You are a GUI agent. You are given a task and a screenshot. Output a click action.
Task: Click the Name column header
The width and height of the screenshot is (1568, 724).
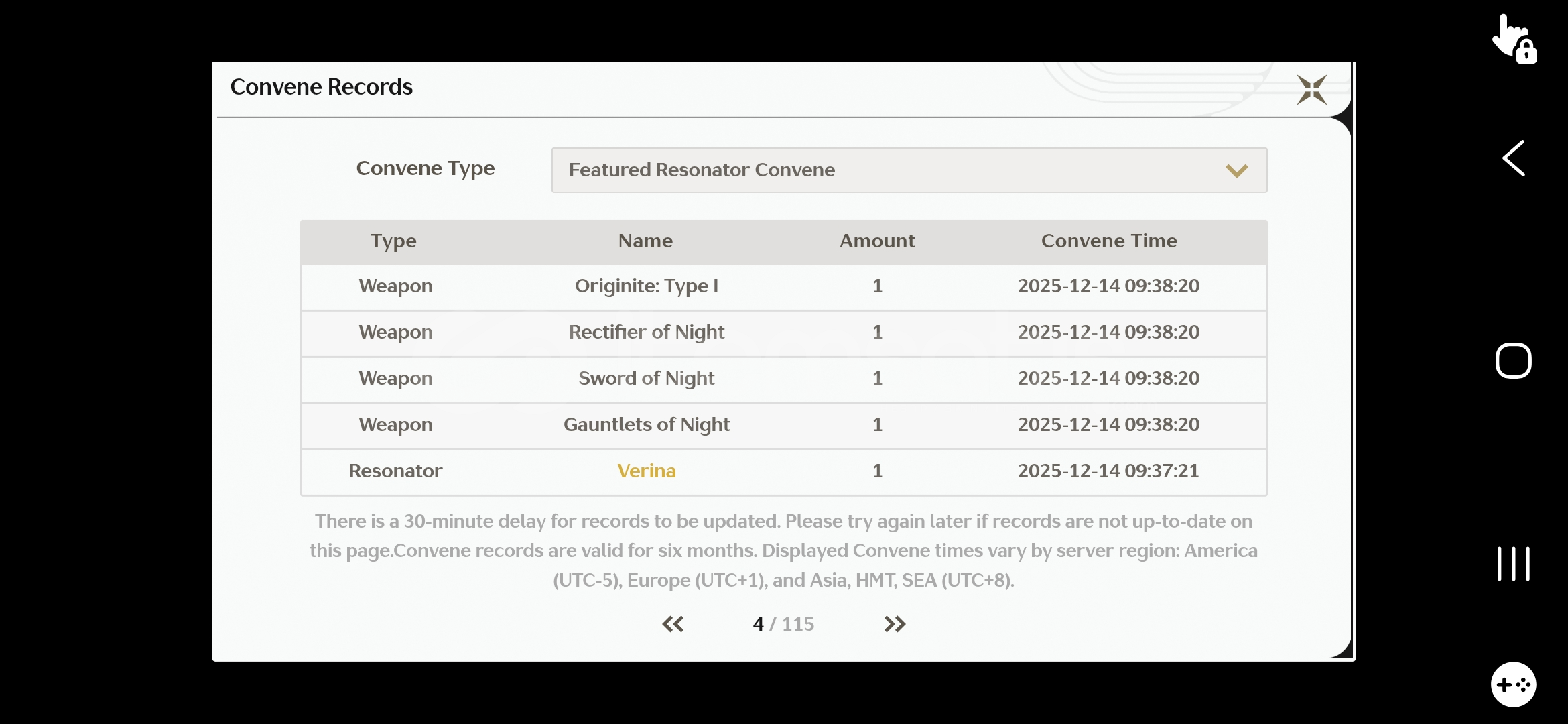645,241
